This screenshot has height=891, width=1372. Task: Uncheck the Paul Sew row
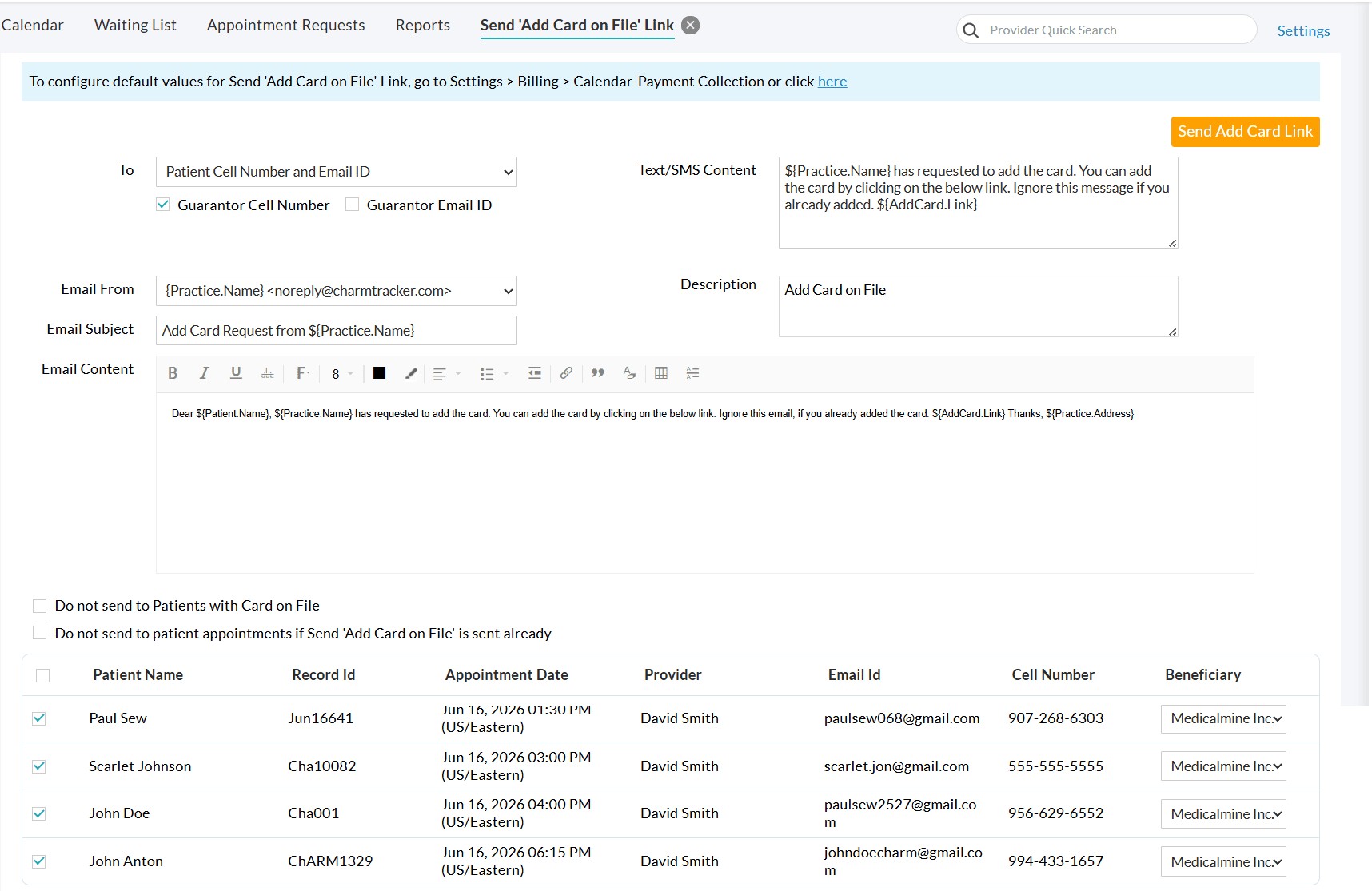[38, 718]
